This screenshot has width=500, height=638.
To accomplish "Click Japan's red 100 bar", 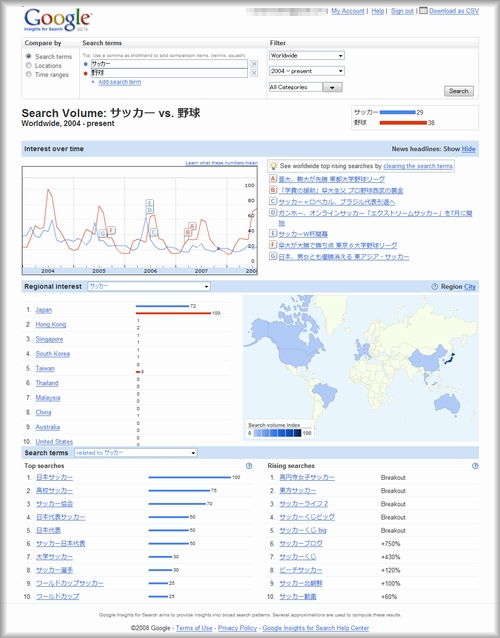I will coord(173,313).
